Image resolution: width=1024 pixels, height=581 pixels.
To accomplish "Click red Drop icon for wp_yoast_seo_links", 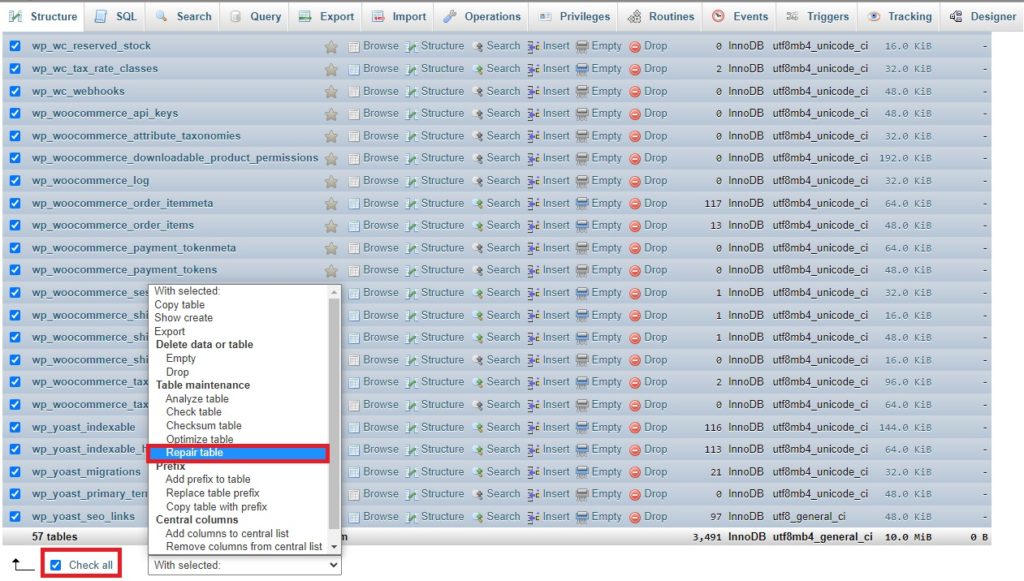I will [635, 517].
